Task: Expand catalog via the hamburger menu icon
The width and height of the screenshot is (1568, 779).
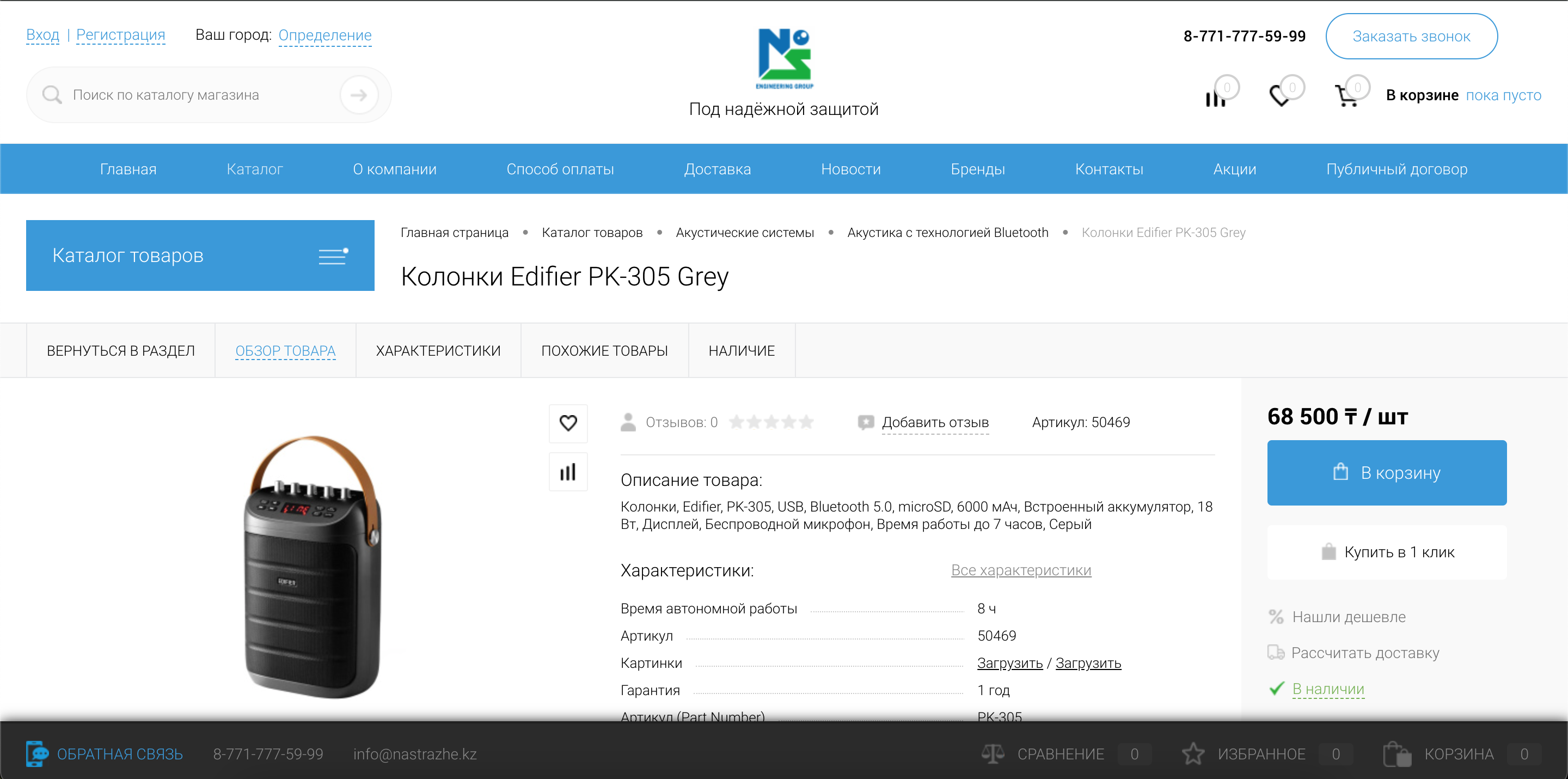Action: pyautogui.click(x=333, y=256)
